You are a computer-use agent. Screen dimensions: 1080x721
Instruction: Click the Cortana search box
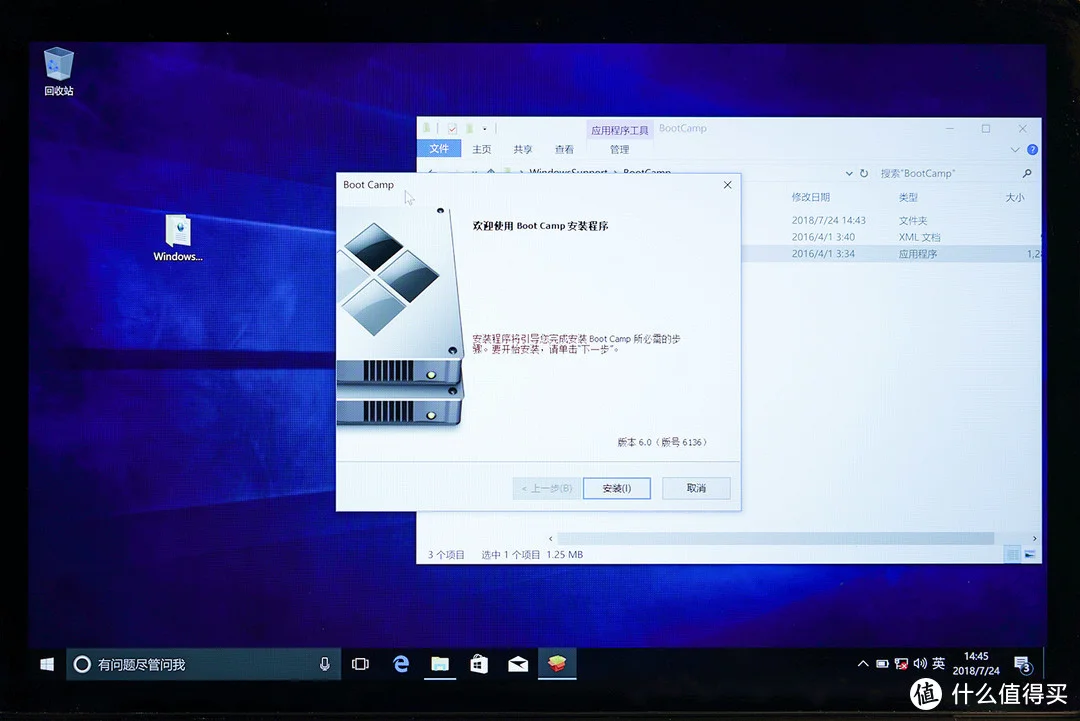pyautogui.click(x=203, y=664)
